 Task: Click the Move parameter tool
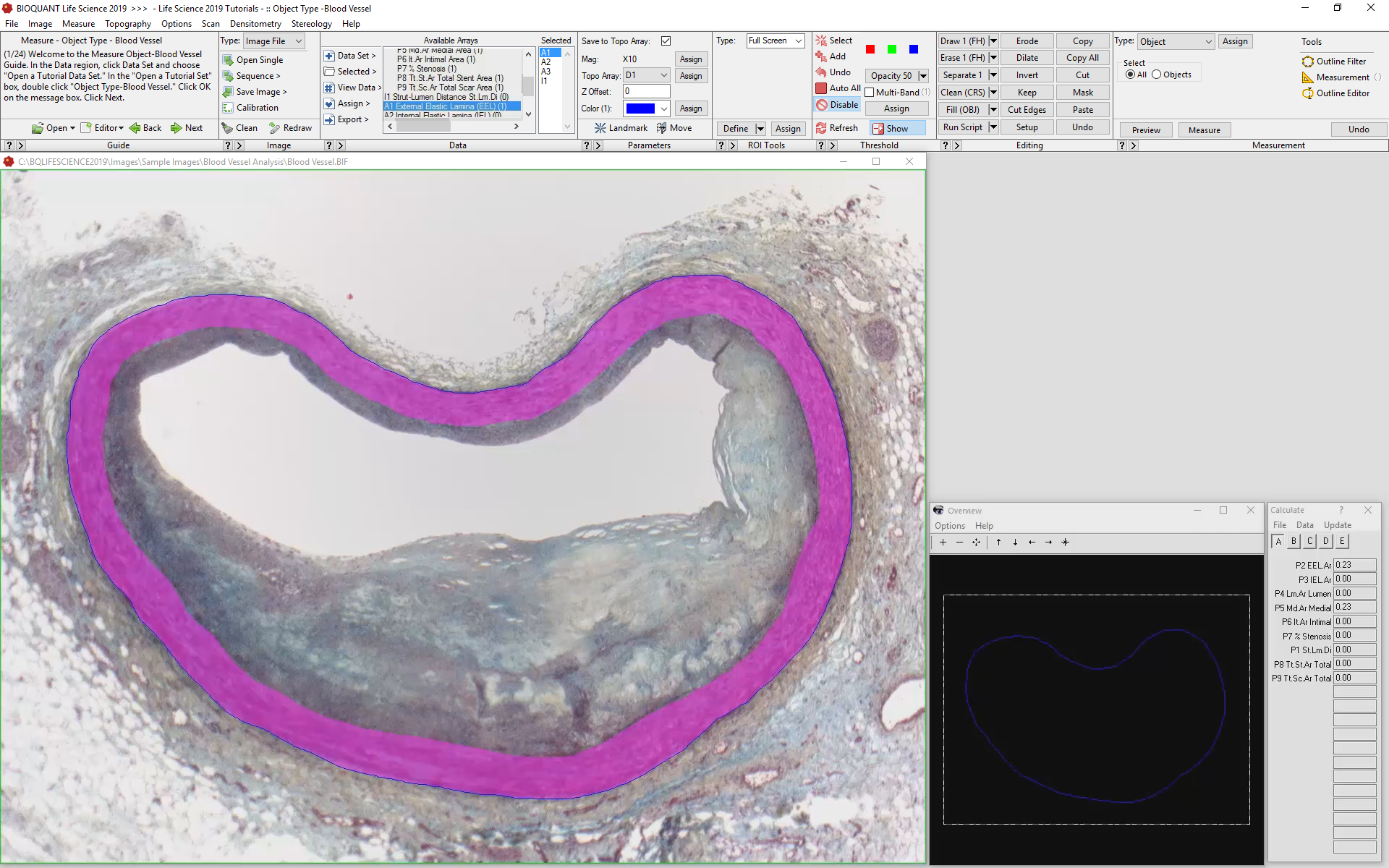674,128
